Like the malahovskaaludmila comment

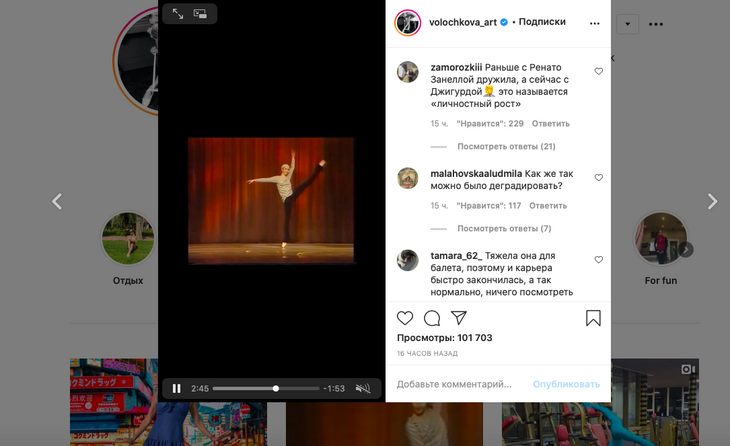coord(599,178)
